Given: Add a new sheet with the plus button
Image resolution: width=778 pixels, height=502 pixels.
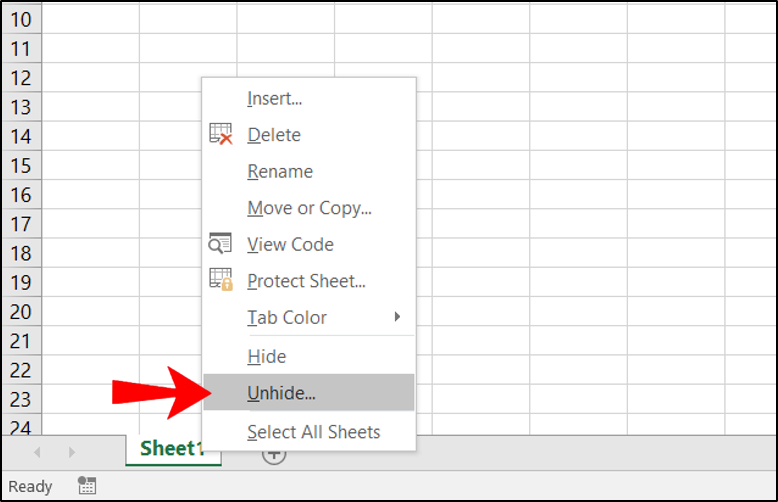Looking at the screenshot, I should point(274,455).
